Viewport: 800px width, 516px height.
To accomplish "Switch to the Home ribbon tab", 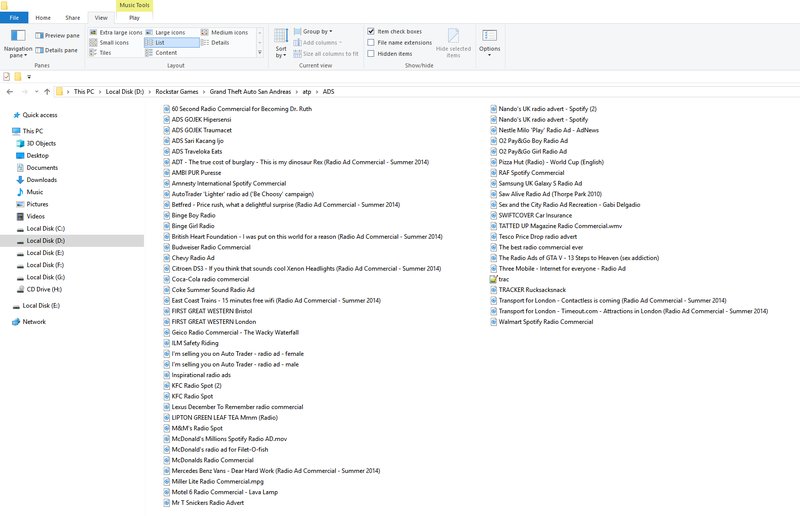I will (43, 17).
